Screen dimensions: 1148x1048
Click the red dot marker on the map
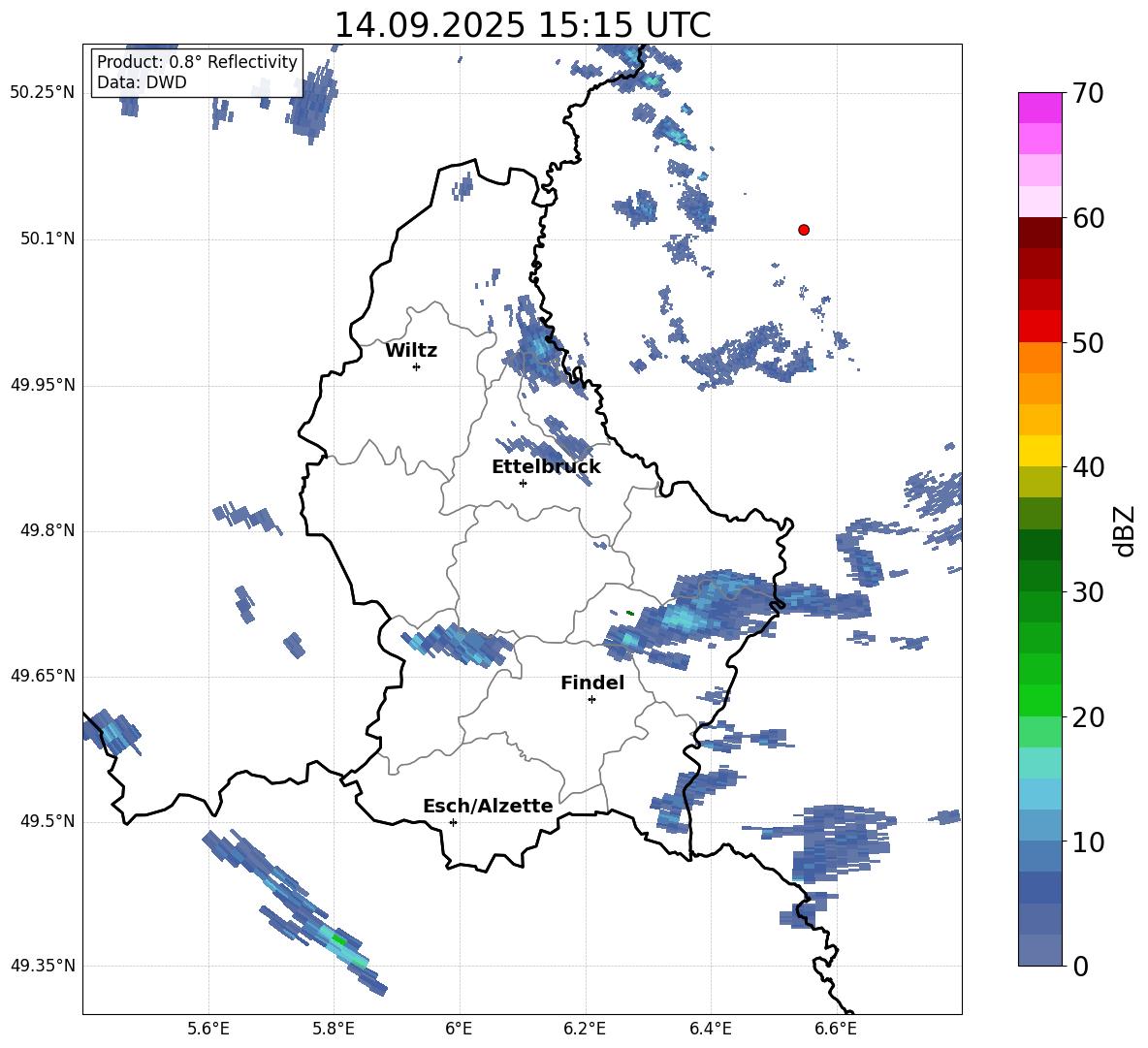point(804,230)
